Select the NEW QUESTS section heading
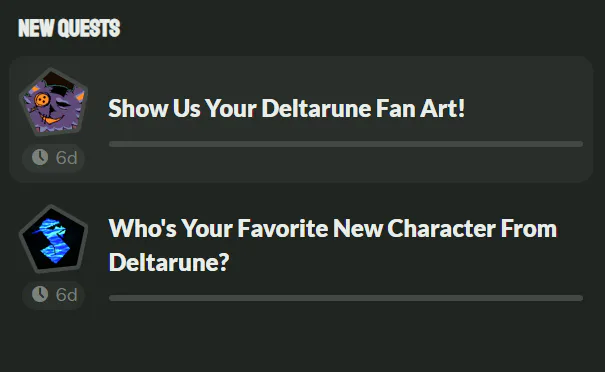This screenshot has width=605, height=372. [x=69, y=28]
